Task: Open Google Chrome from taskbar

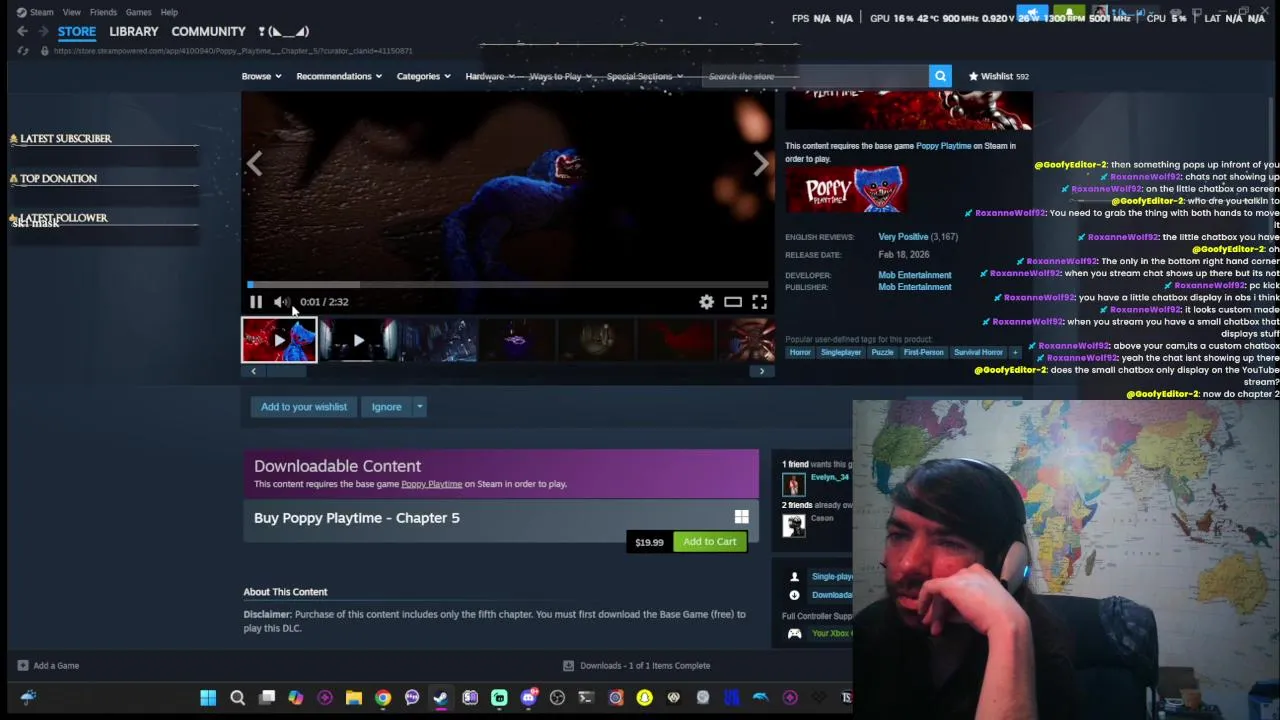Action: [x=383, y=698]
